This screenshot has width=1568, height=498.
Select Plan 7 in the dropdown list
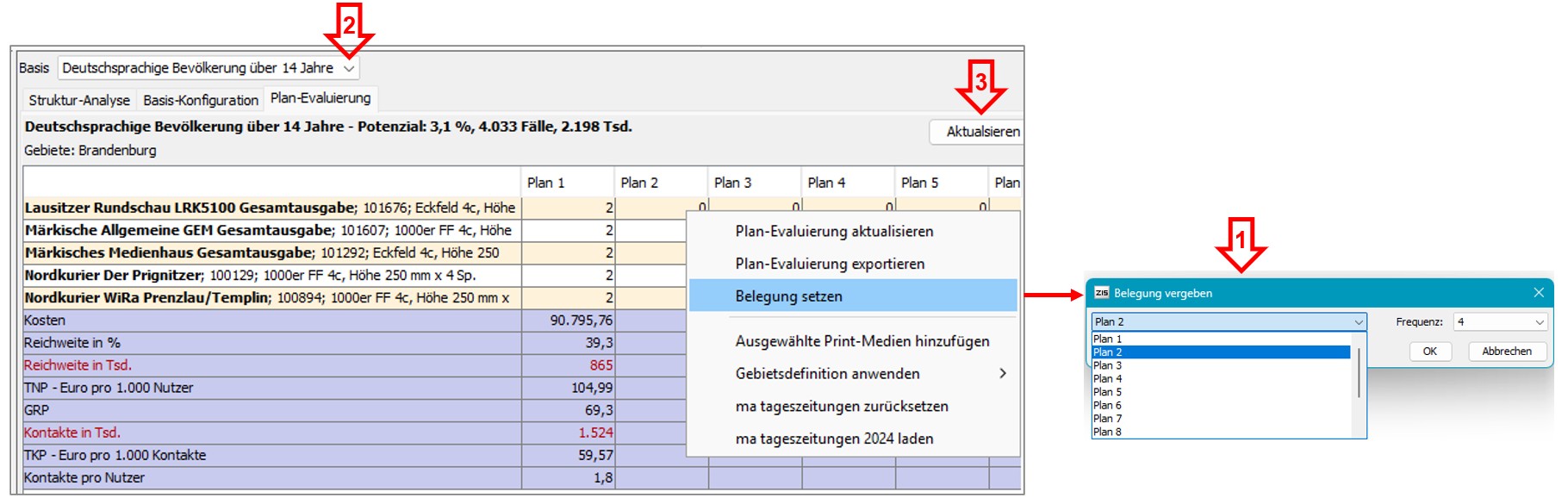1221,419
